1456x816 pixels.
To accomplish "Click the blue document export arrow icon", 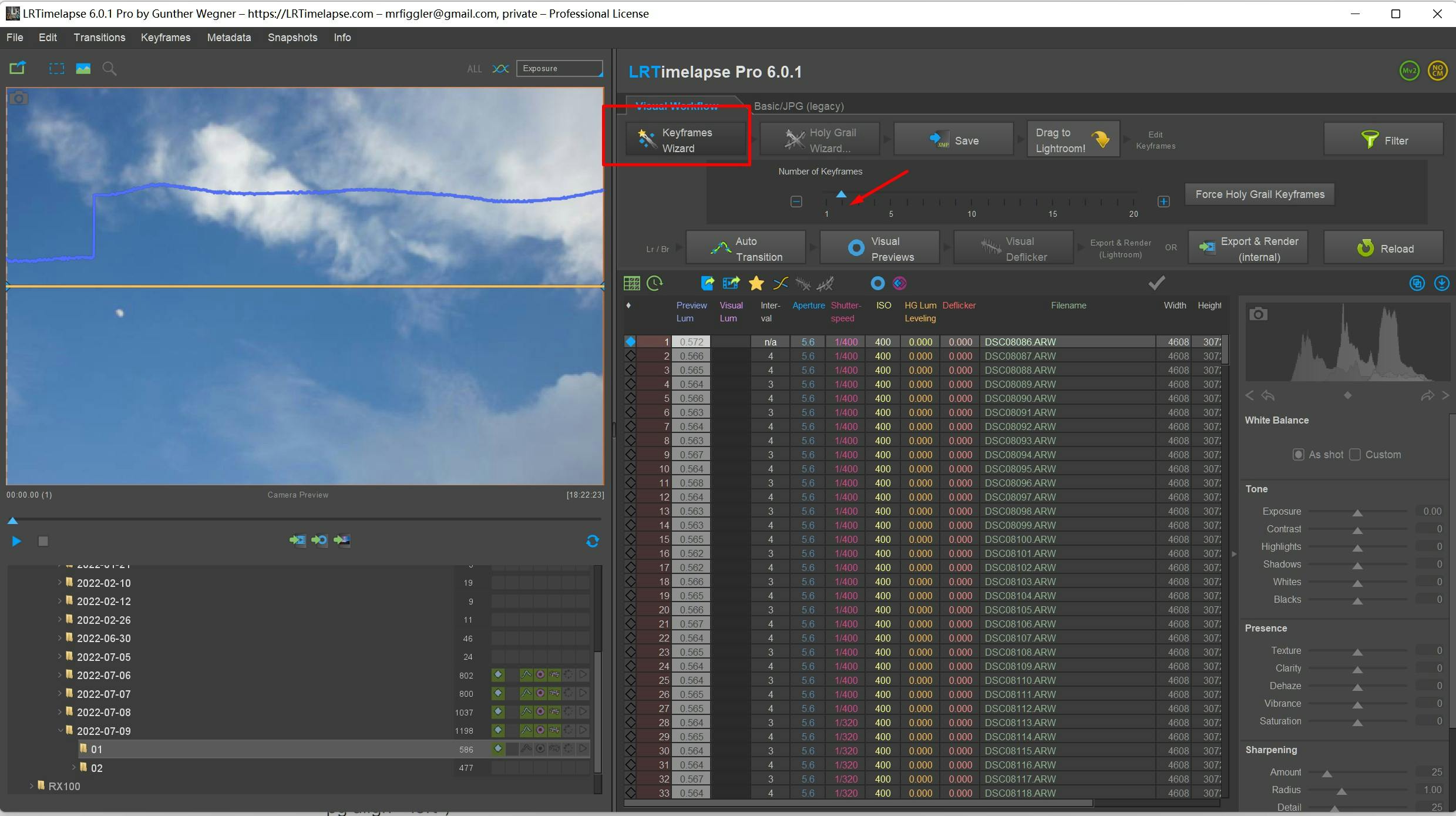I will (x=708, y=283).
